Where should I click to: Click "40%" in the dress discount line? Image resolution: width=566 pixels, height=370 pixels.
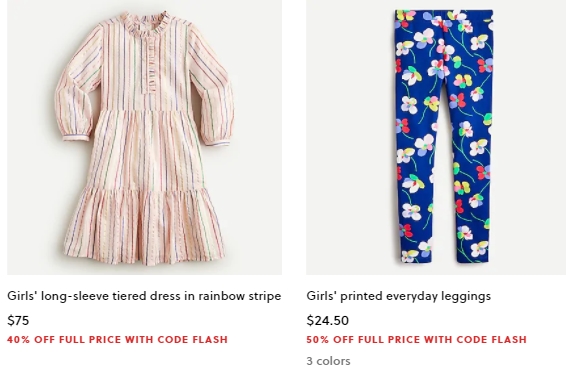pos(19,340)
